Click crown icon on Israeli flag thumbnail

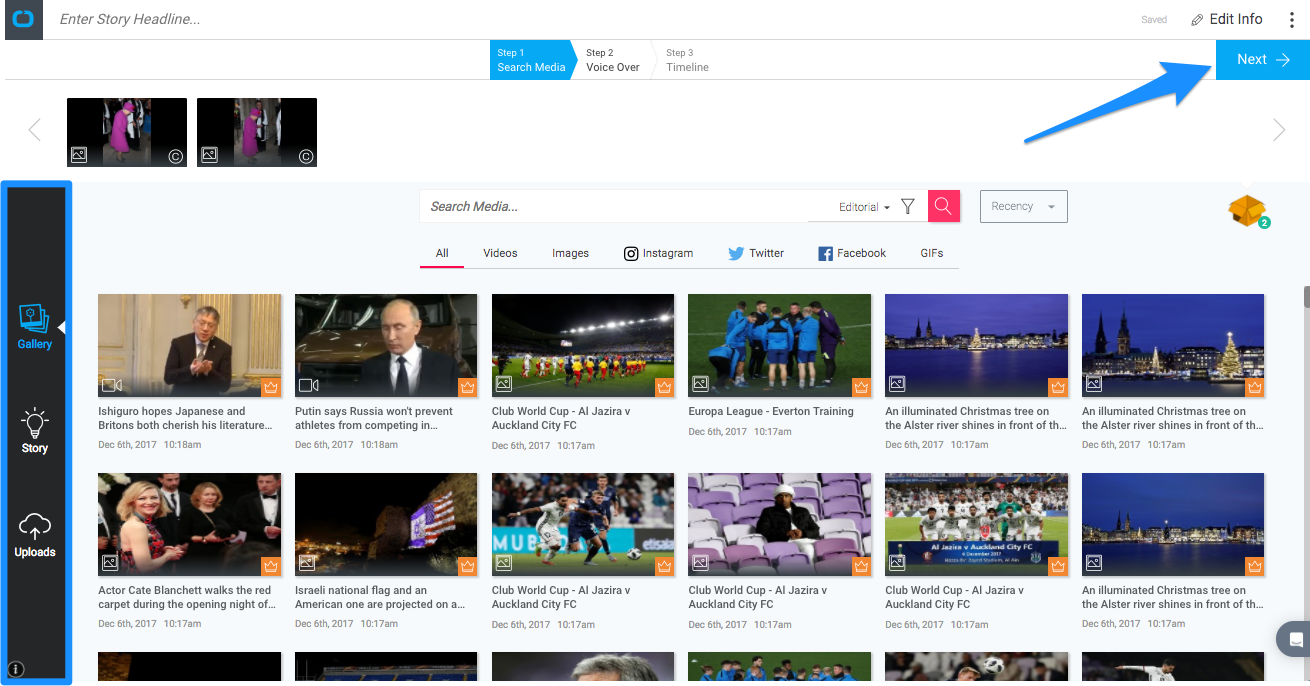pos(468,566)
